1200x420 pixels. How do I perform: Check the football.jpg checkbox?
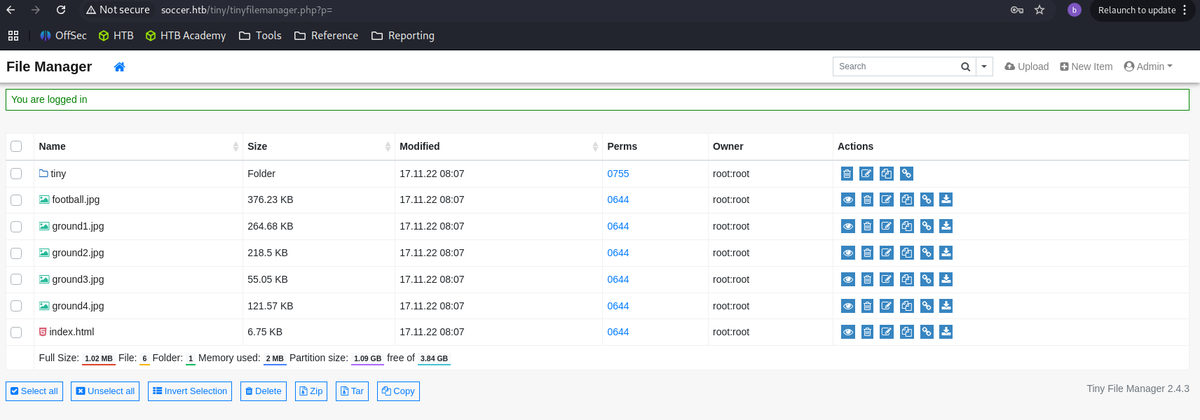click(16, 200)
